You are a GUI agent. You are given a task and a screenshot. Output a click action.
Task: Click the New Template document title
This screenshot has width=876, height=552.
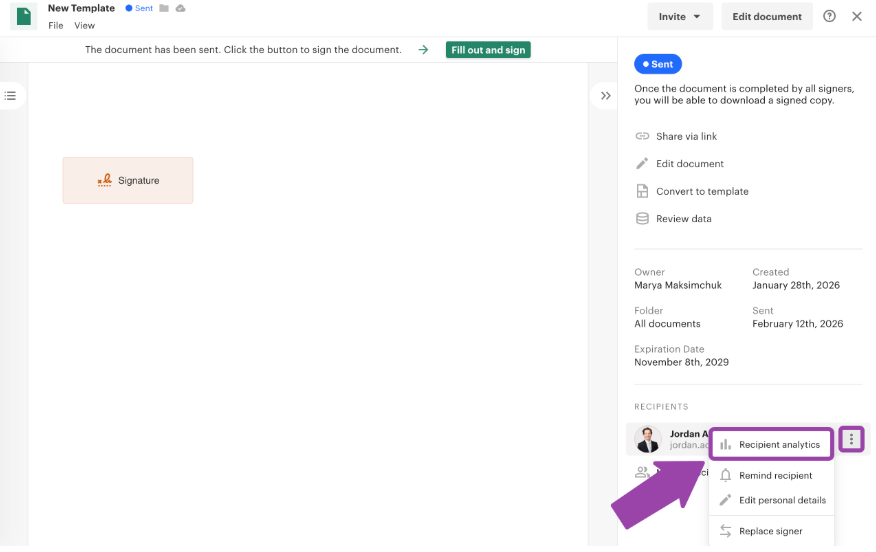click(x=81, y=8)
